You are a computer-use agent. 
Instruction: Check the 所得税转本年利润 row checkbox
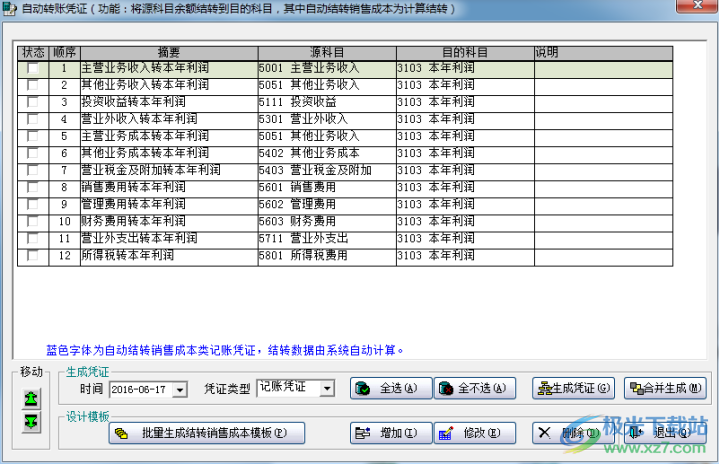point(33,255)
